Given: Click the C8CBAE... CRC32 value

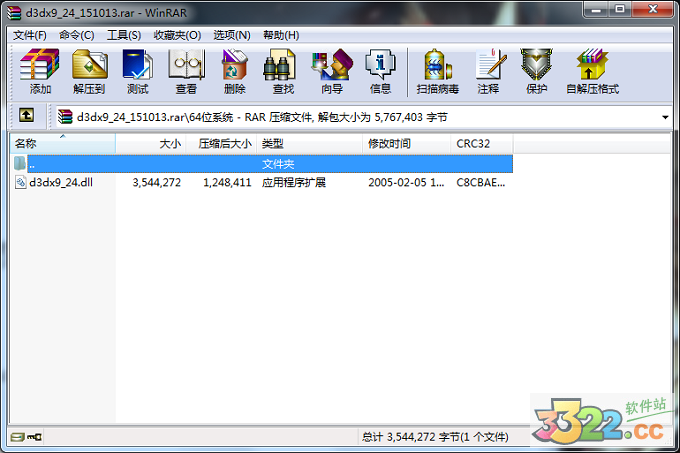Looking at the screenshot, I should coord(481,182).
